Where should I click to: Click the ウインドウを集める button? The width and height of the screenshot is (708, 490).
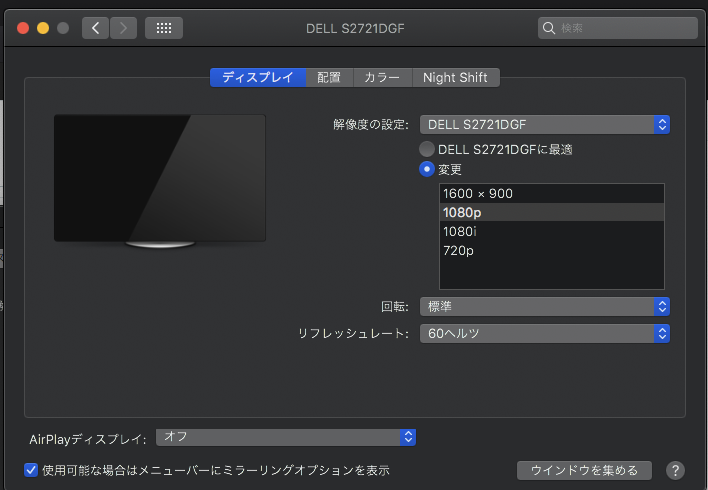point(584,471)
